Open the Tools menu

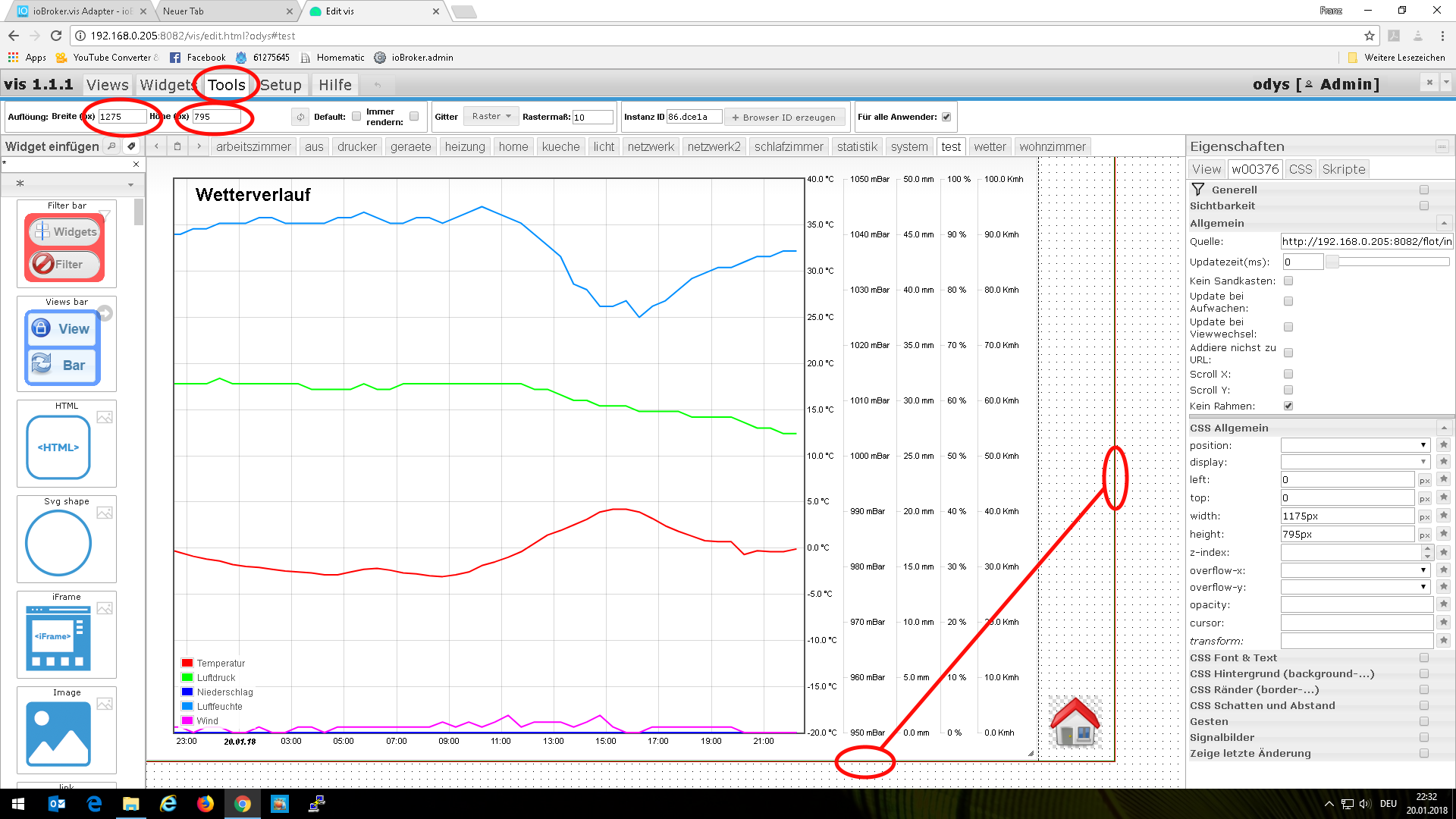pyautogui.click(x=227, y=85)
